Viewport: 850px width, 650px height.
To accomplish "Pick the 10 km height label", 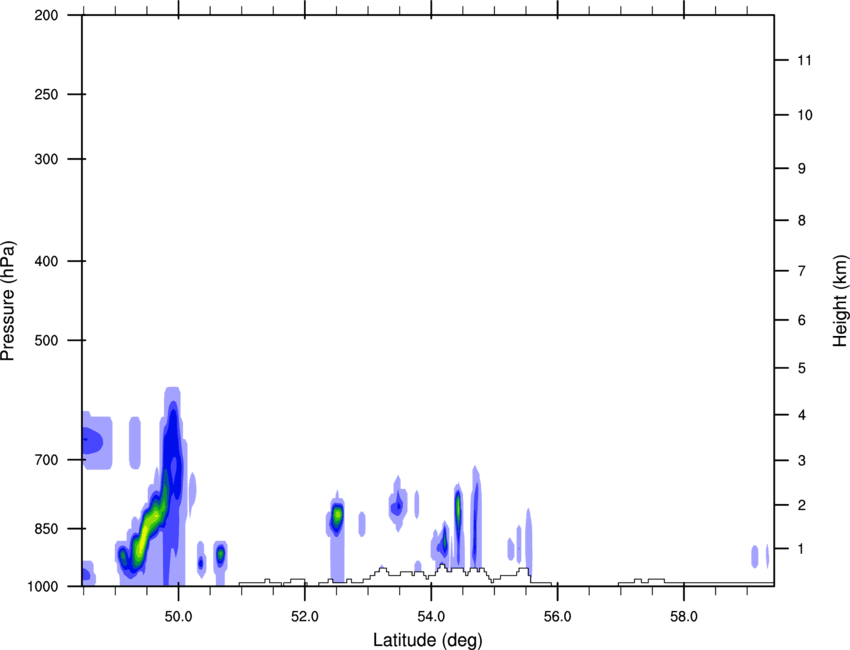I will pyautogui.click(x=804, y=115).
